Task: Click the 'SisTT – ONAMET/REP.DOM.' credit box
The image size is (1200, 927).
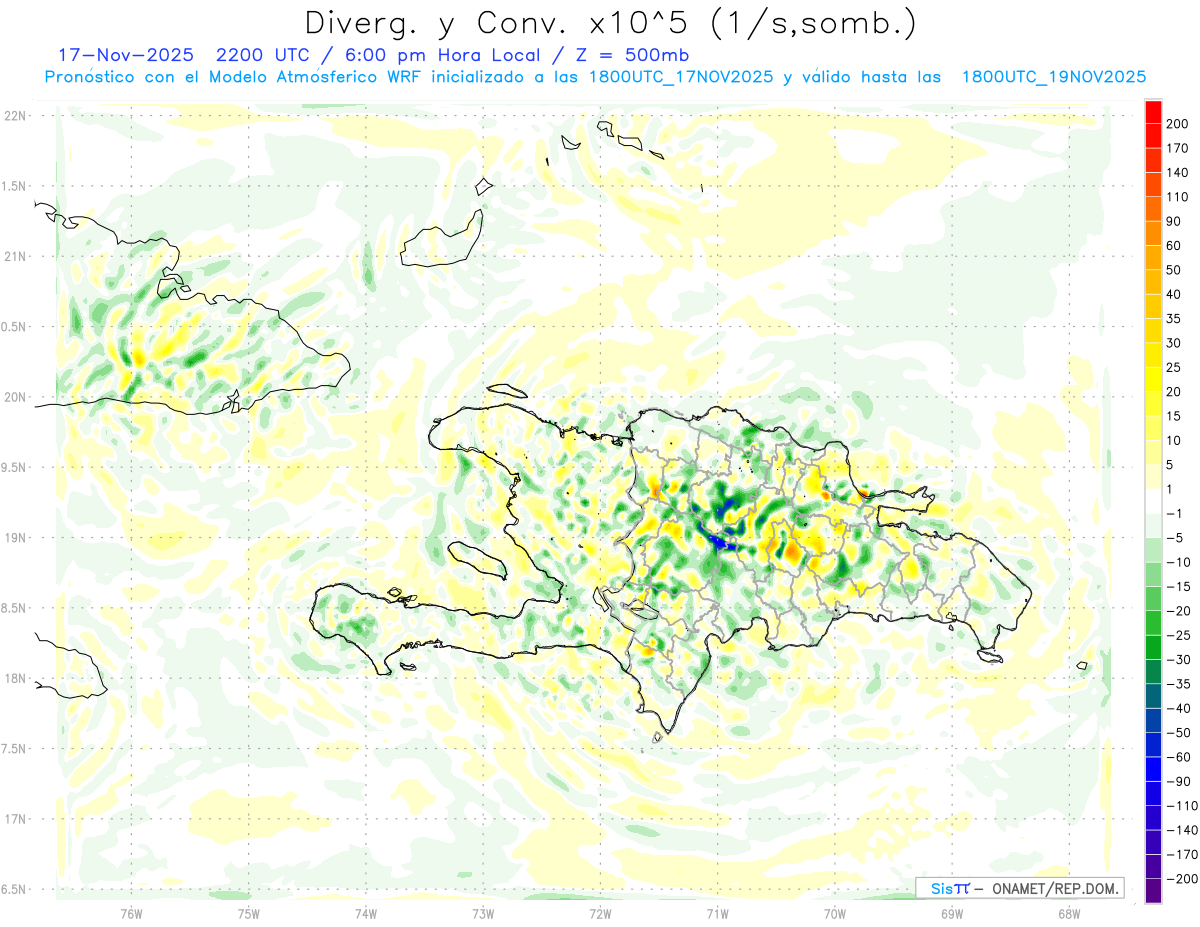Action: (x=1020, y=888)
